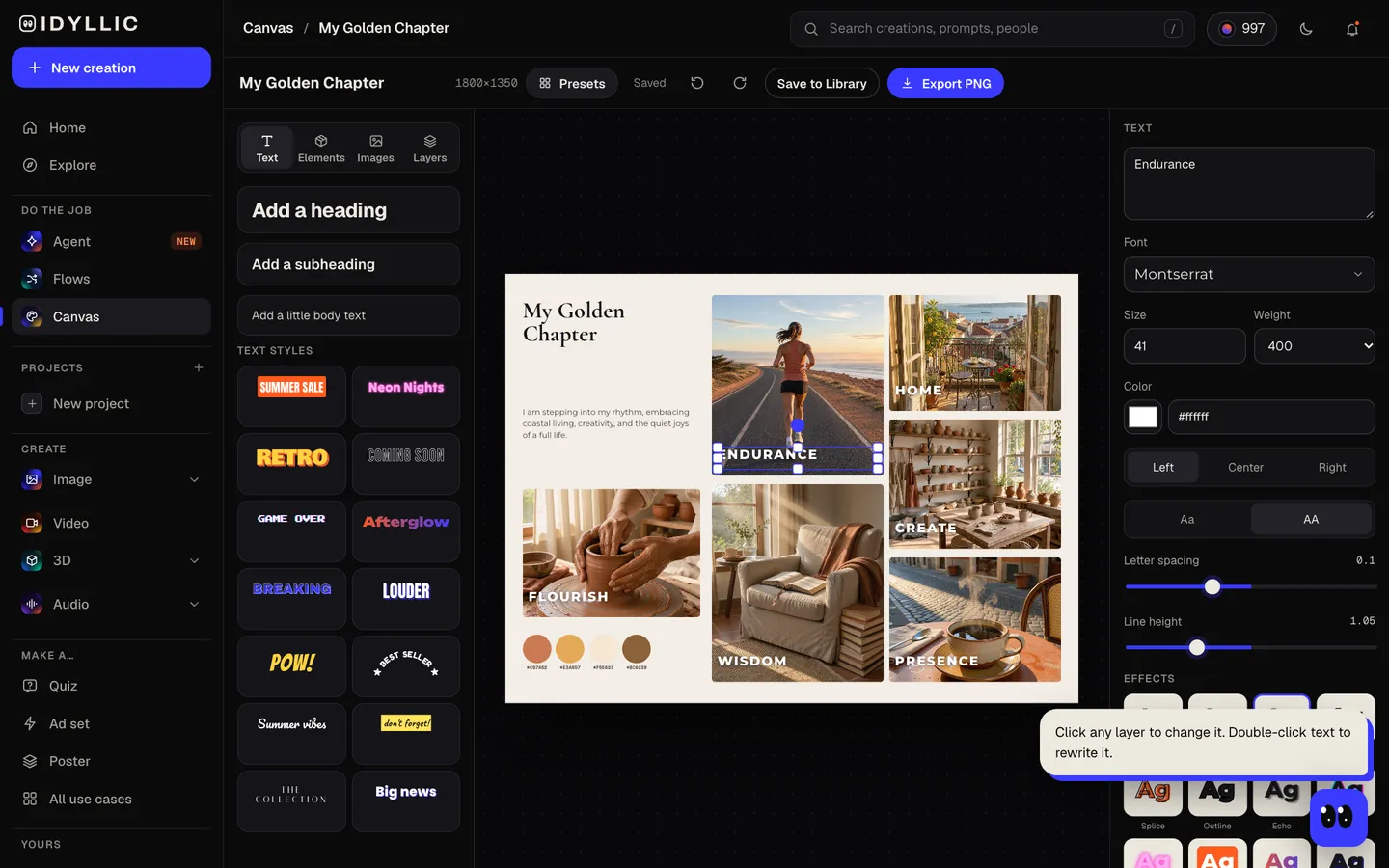The width and height of the screenshot is (1389, 868).
Task: Apply the RETRO text style
Action: [291, 463]
